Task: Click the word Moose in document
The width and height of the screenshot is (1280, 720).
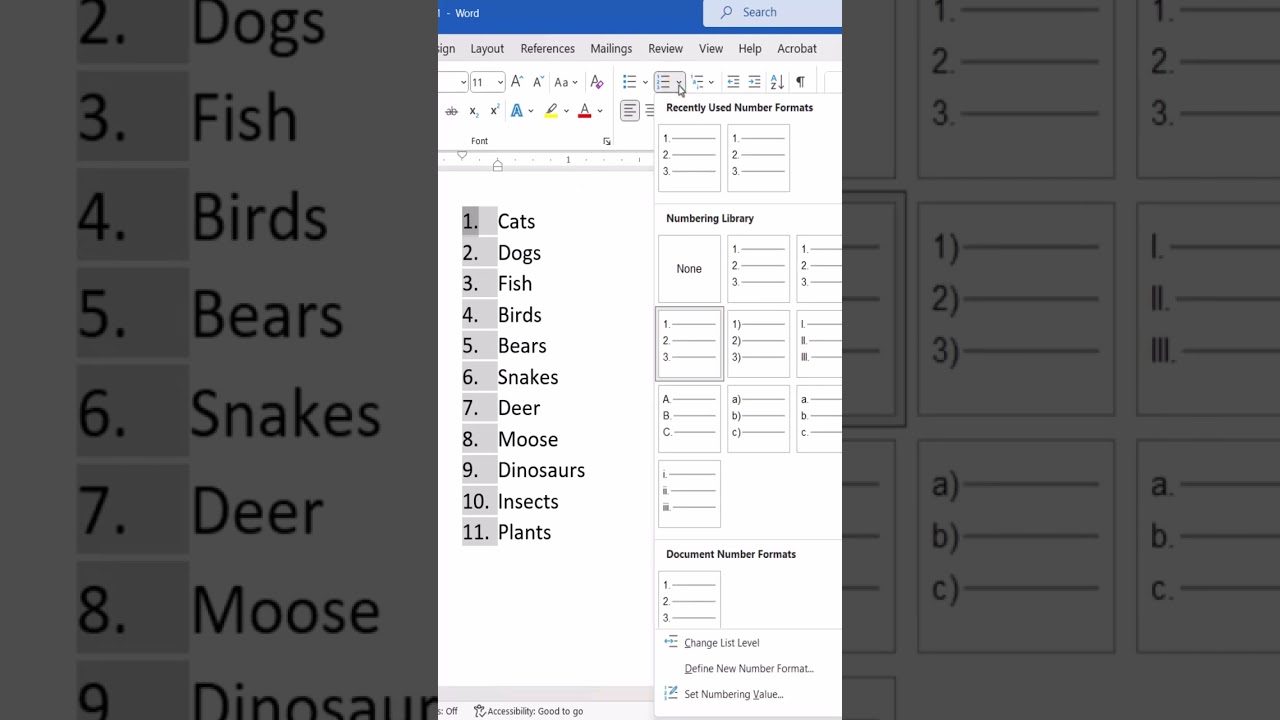Action: click(528, 440)
